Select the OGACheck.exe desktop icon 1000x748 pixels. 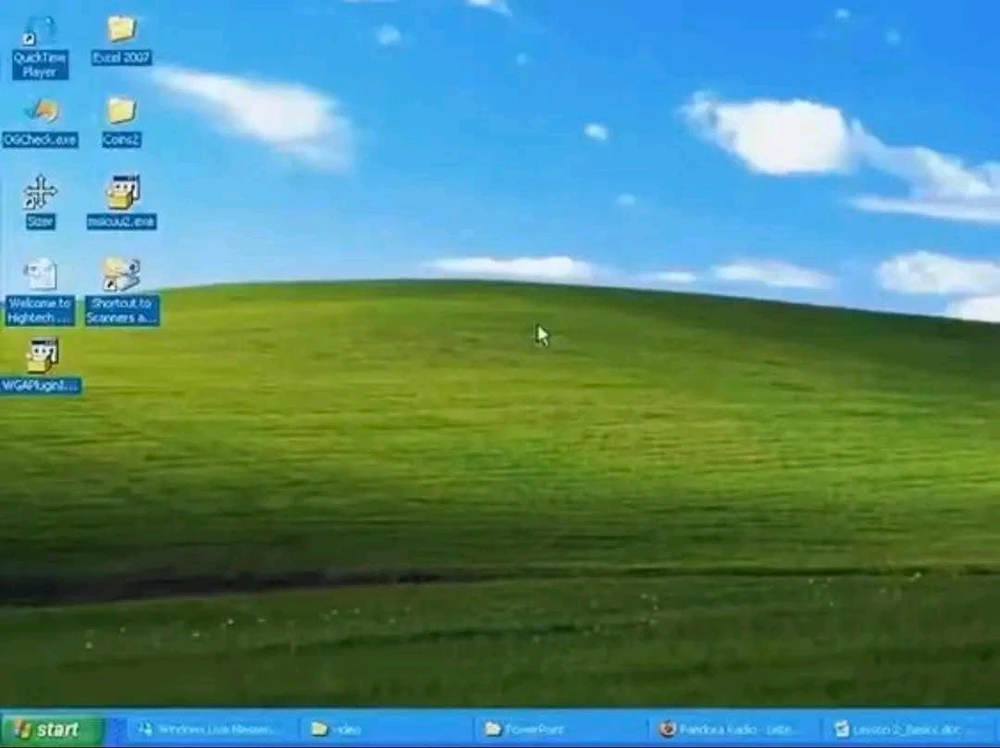click(x=42, y=112)
